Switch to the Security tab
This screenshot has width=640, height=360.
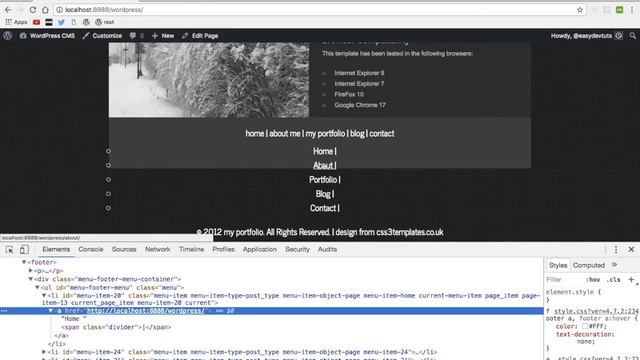(297, 249)
